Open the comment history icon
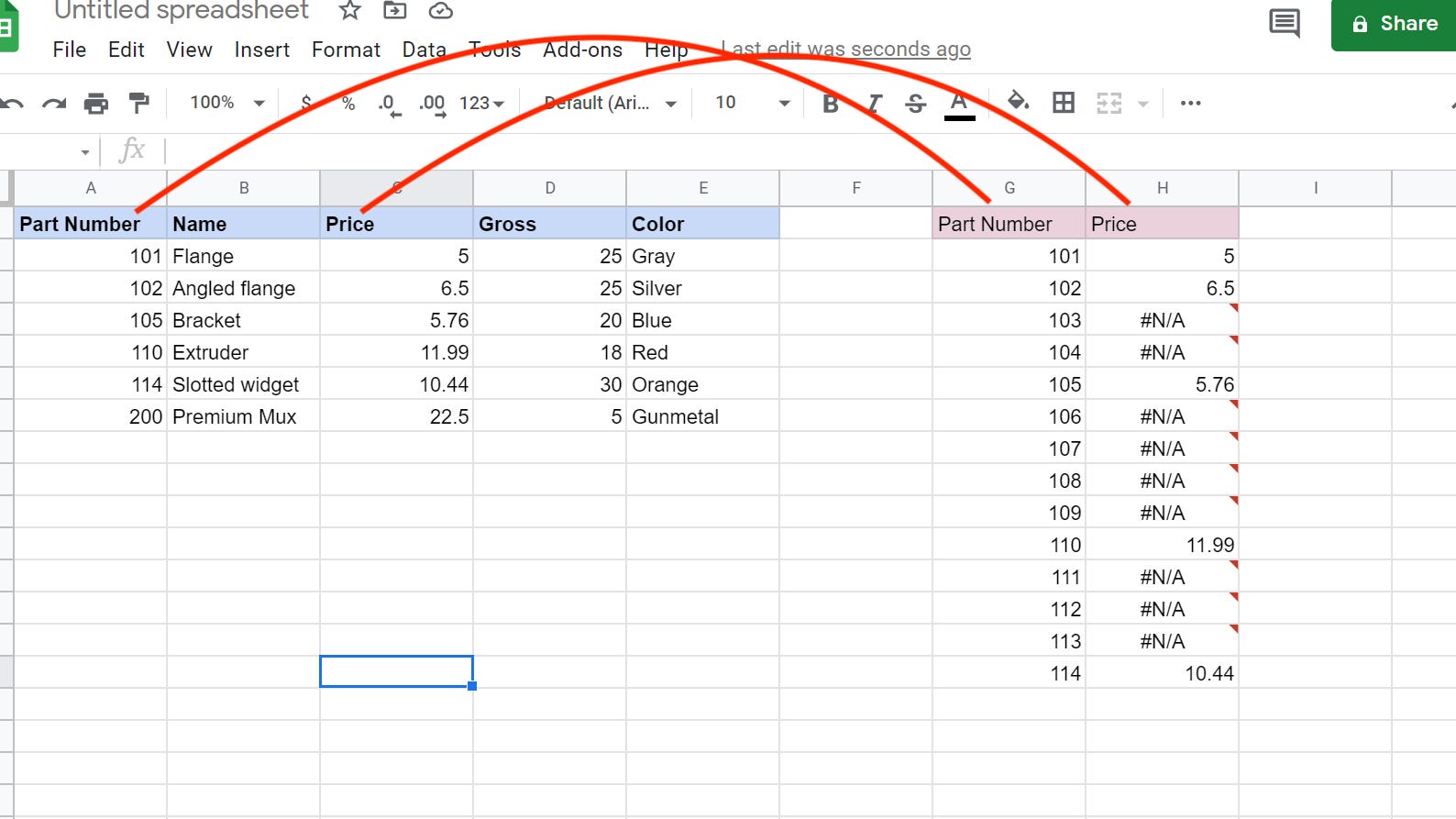 click(x=1284, y=23)
